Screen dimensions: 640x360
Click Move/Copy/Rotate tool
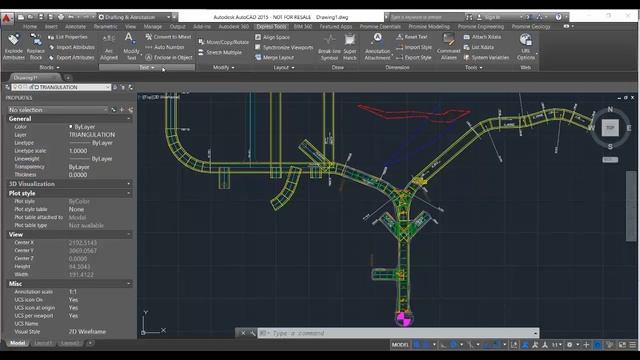pos(223,42)
